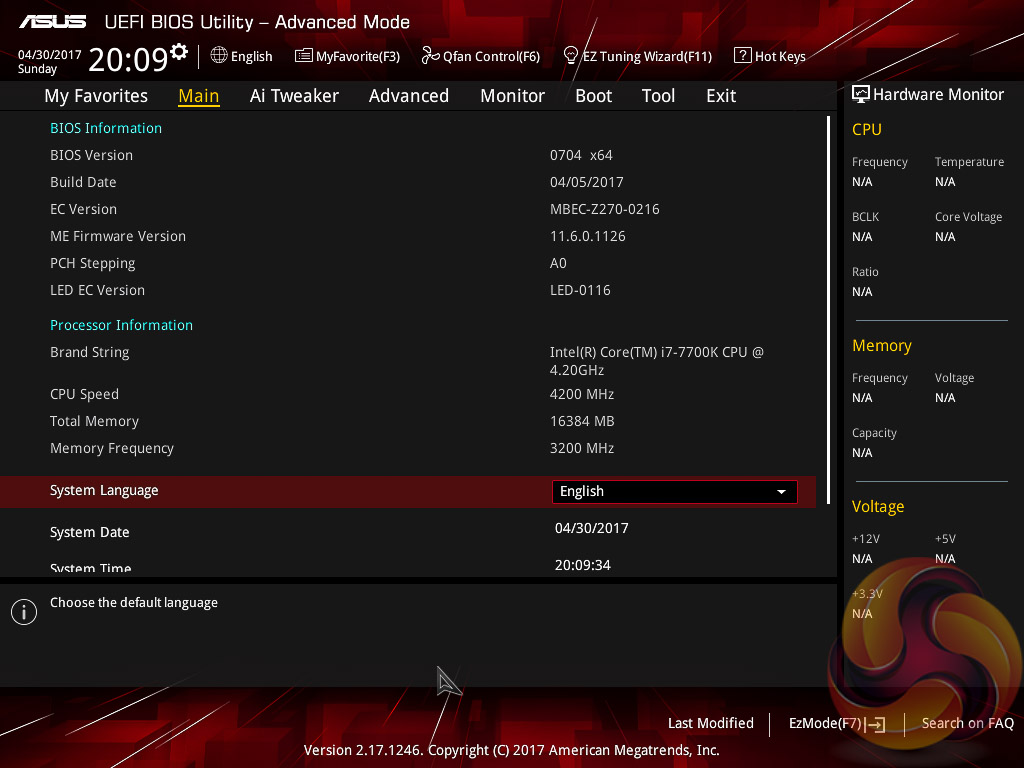Select the Main tab
This screenshot has width=1024, height=768.
[x=199, y=96]
